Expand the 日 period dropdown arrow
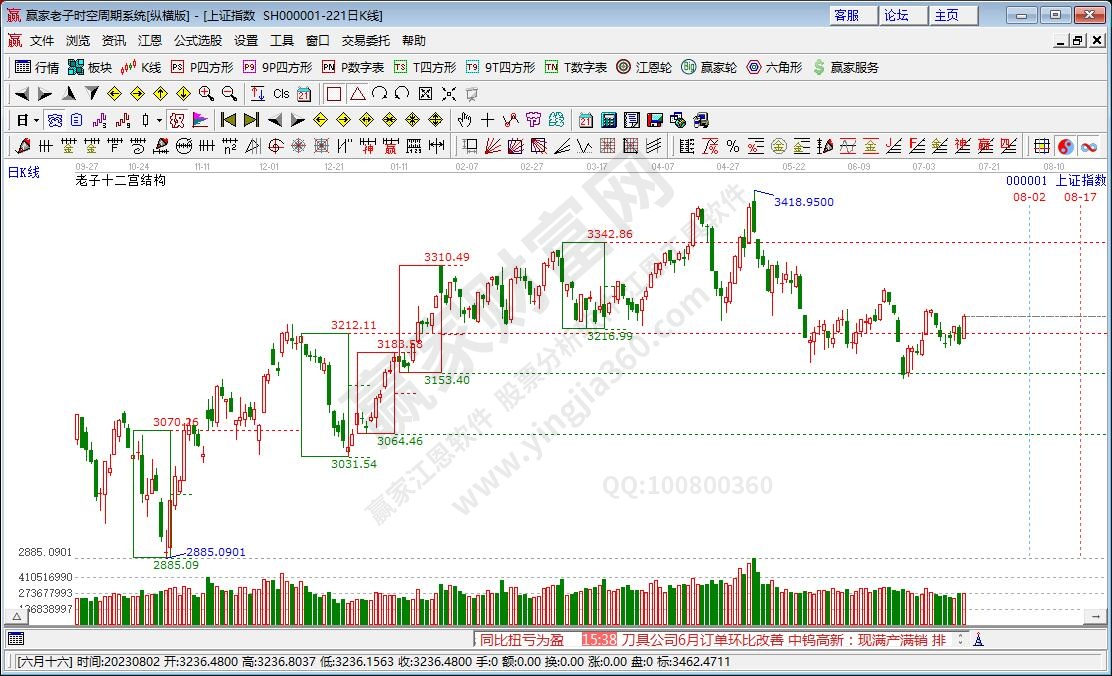Screen dimensions: 1112x676 pos(36,120)
